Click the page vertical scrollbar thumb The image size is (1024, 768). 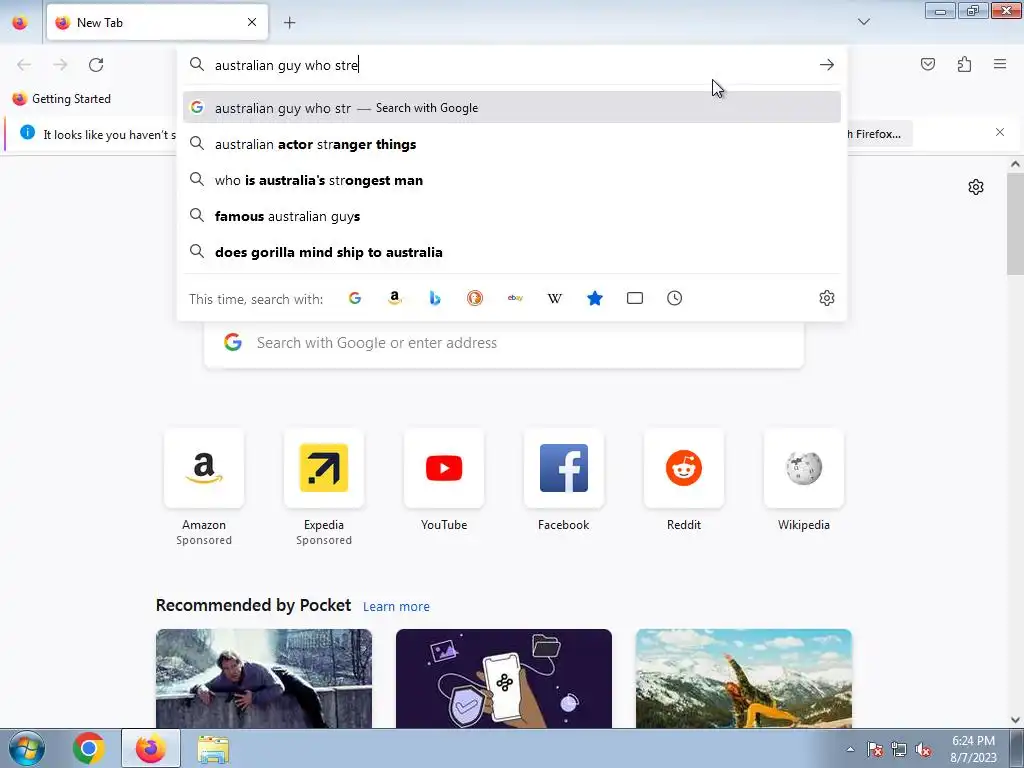[1015, 224]
